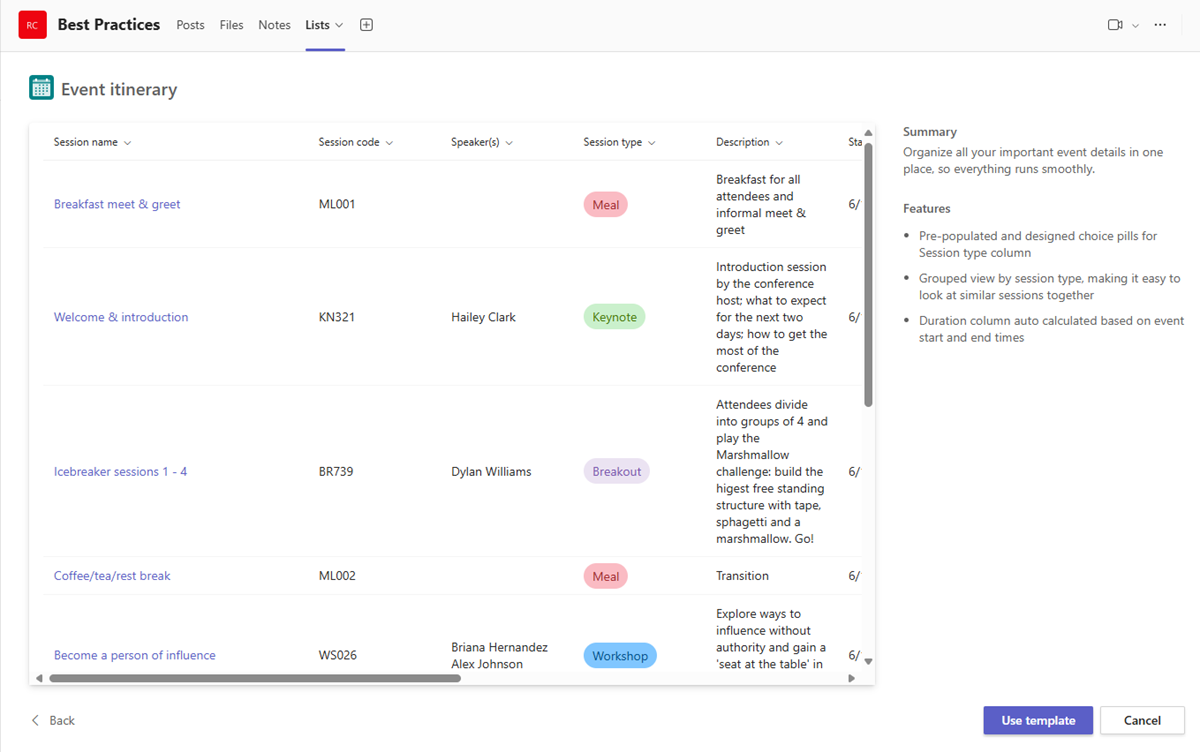Click the red RC team avatar icon
The height and width of the screenshot is (752, 1200).
tap(33, 25)
